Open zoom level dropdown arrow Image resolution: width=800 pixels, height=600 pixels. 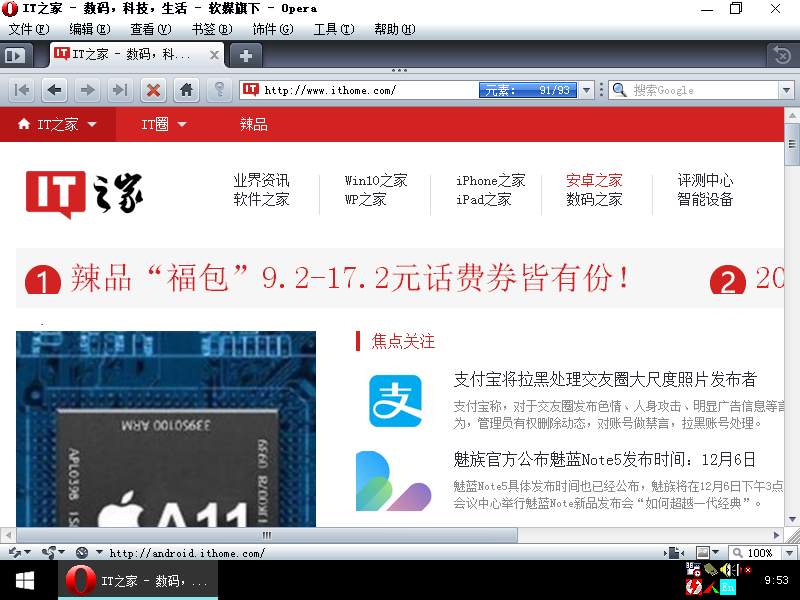(x=790, y=553)
